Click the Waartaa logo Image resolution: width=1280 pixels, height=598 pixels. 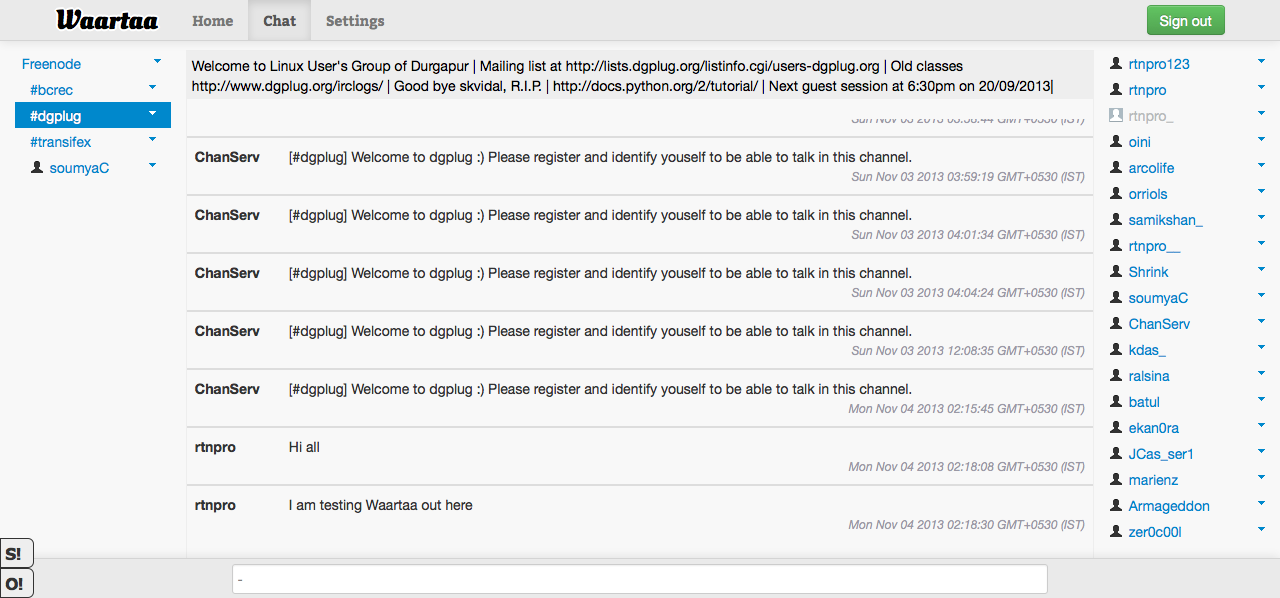click(106, 20)
